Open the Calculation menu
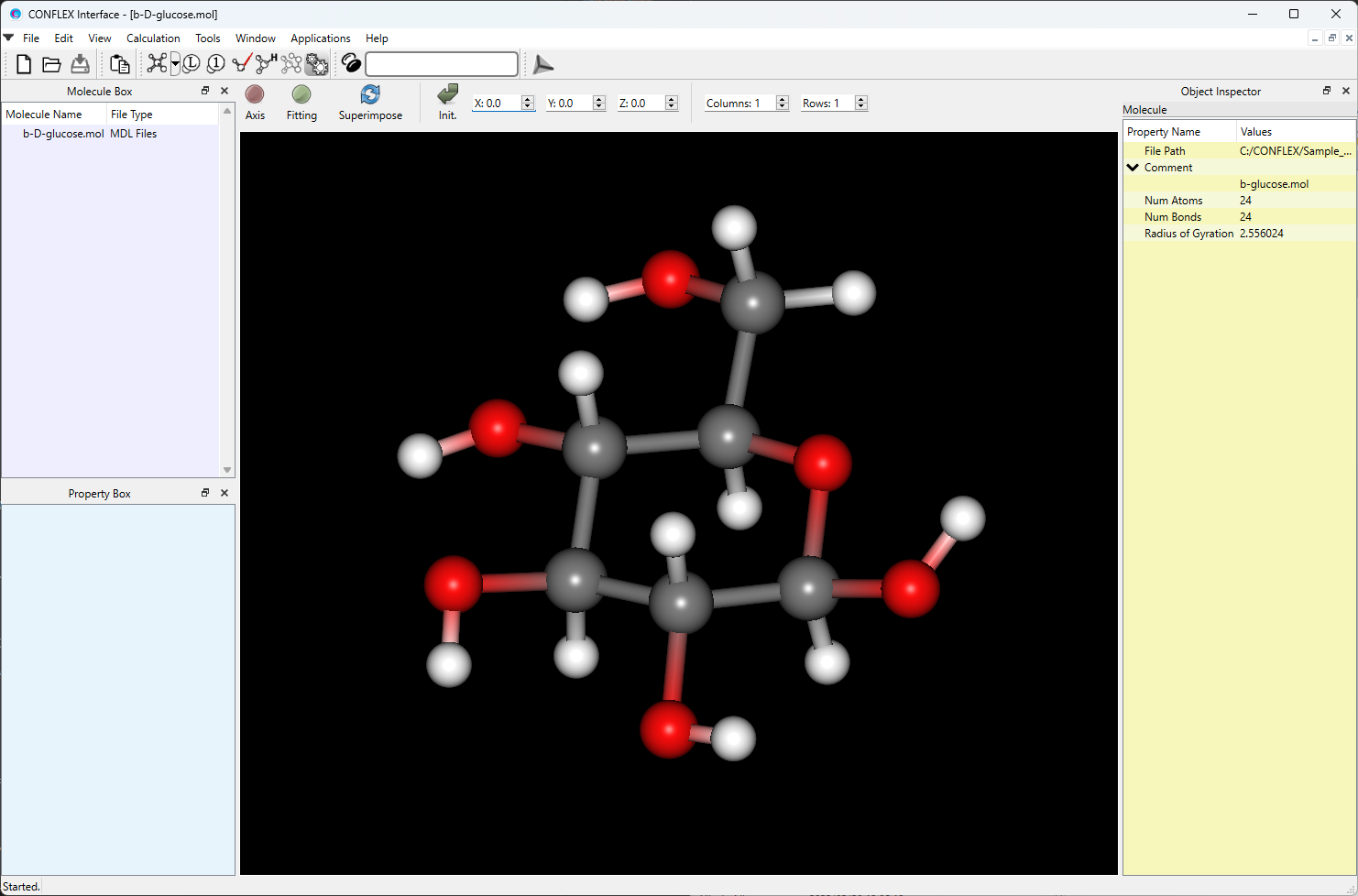Screen dimensions: 1358x896 (x=152, y=38)
